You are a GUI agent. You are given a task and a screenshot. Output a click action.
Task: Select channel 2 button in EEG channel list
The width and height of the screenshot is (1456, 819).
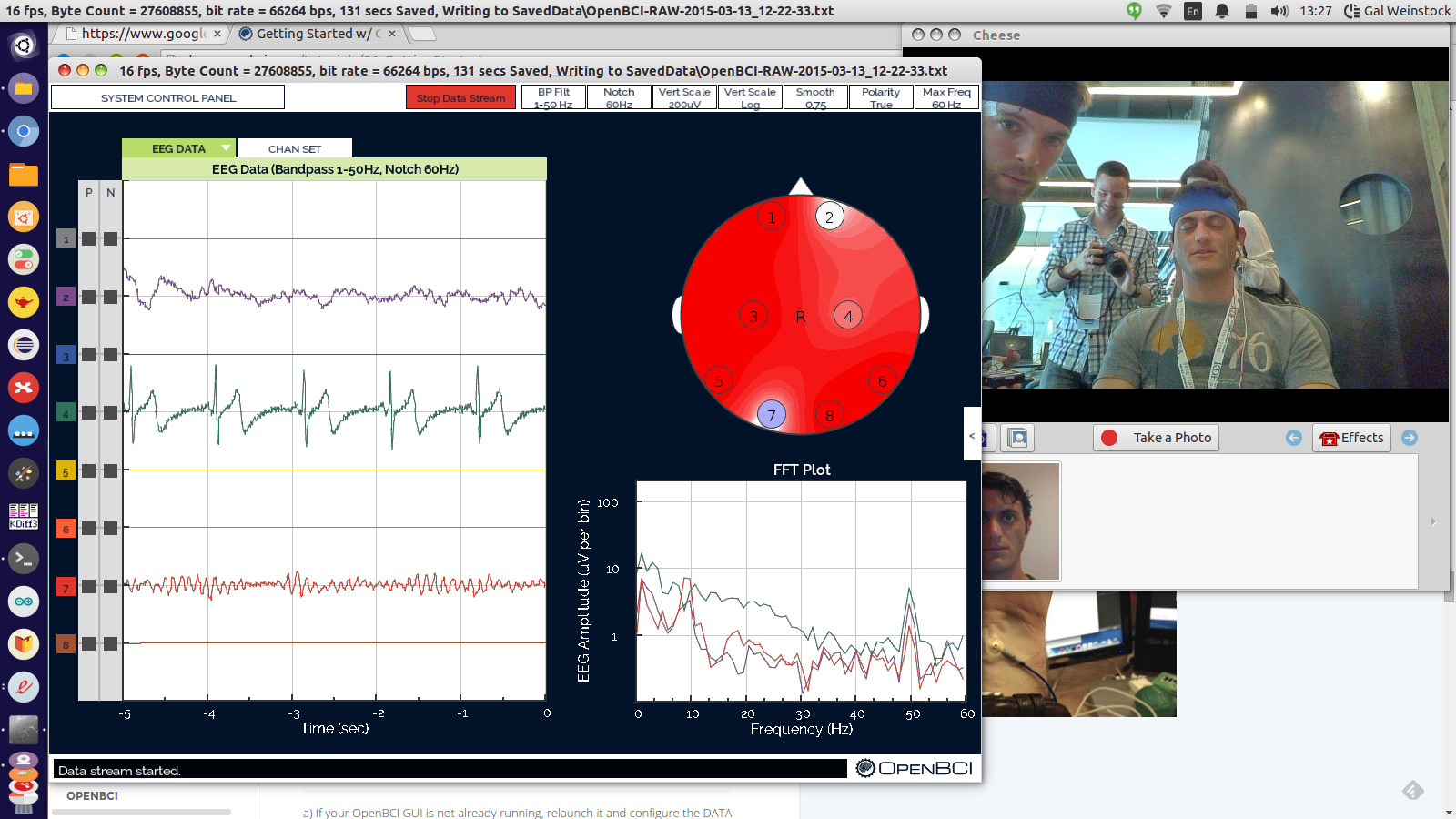tap(65, 298)
